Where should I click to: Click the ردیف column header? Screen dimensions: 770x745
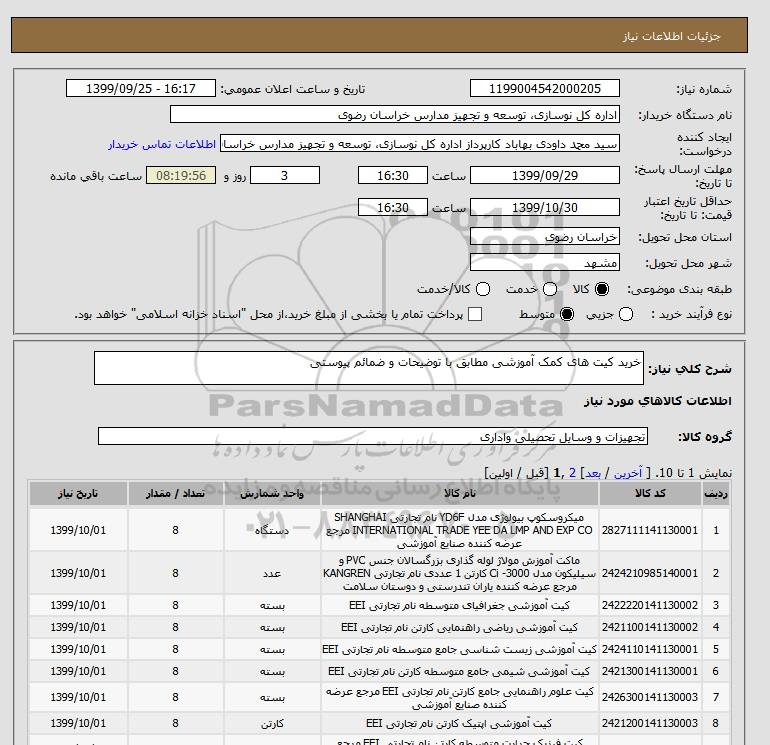tap(715, 494)
